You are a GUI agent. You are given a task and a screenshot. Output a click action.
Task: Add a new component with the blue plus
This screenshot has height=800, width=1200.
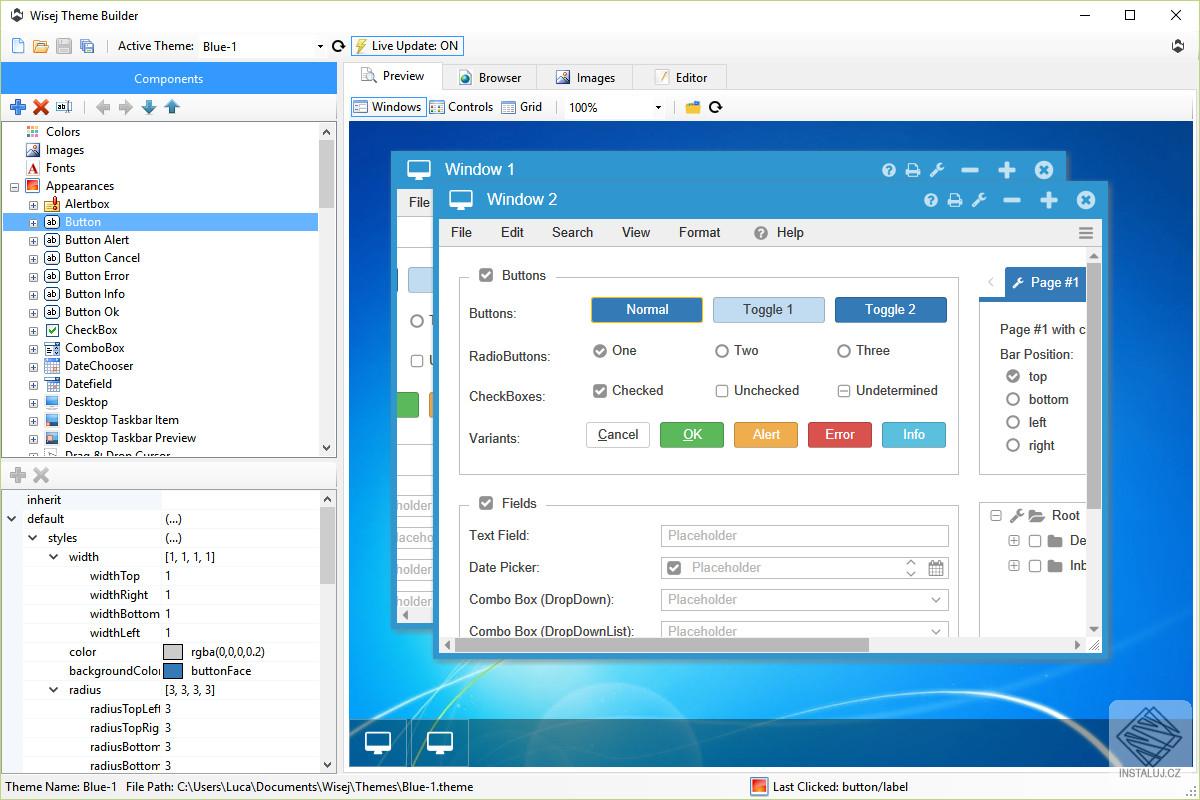(18, 107)
